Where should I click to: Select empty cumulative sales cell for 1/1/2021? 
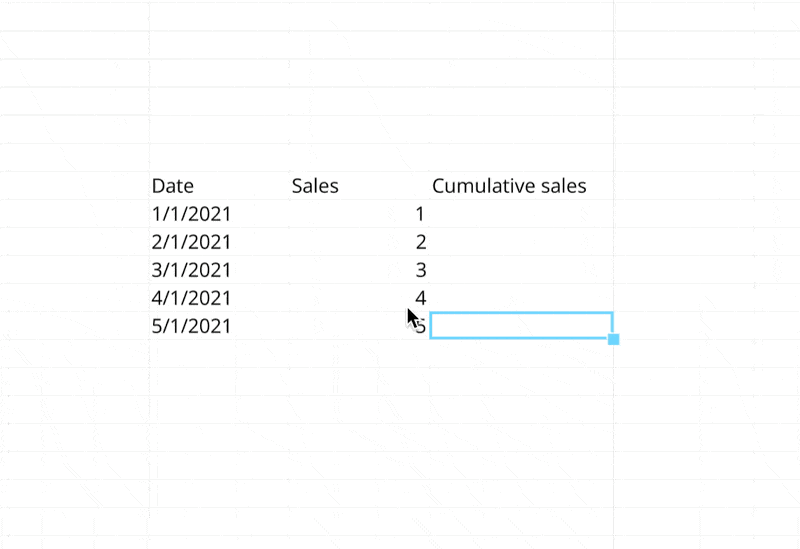point(521,214)
